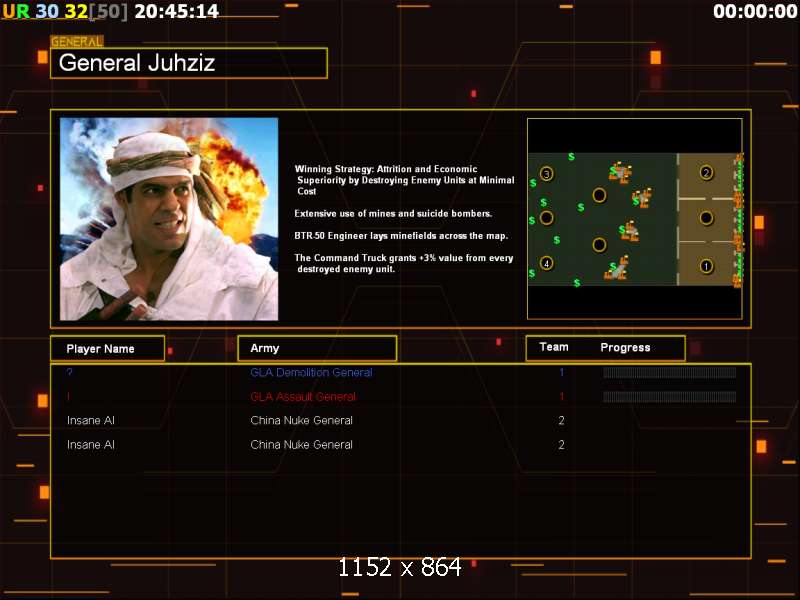Click the Army column header

(317, 348)
